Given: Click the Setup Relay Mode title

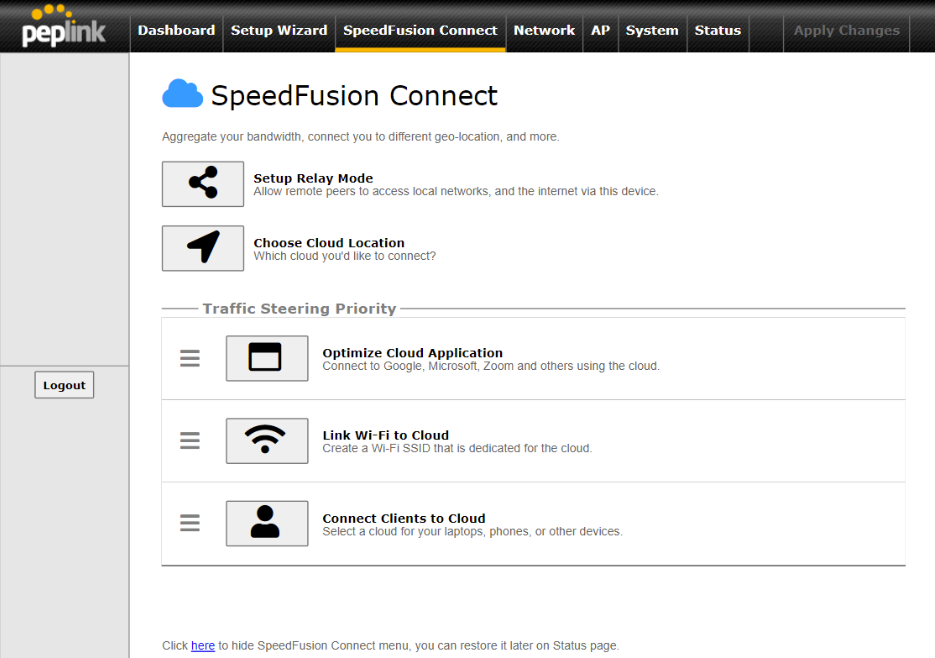Looking at the screenshot, I should (x=313, y=178).
